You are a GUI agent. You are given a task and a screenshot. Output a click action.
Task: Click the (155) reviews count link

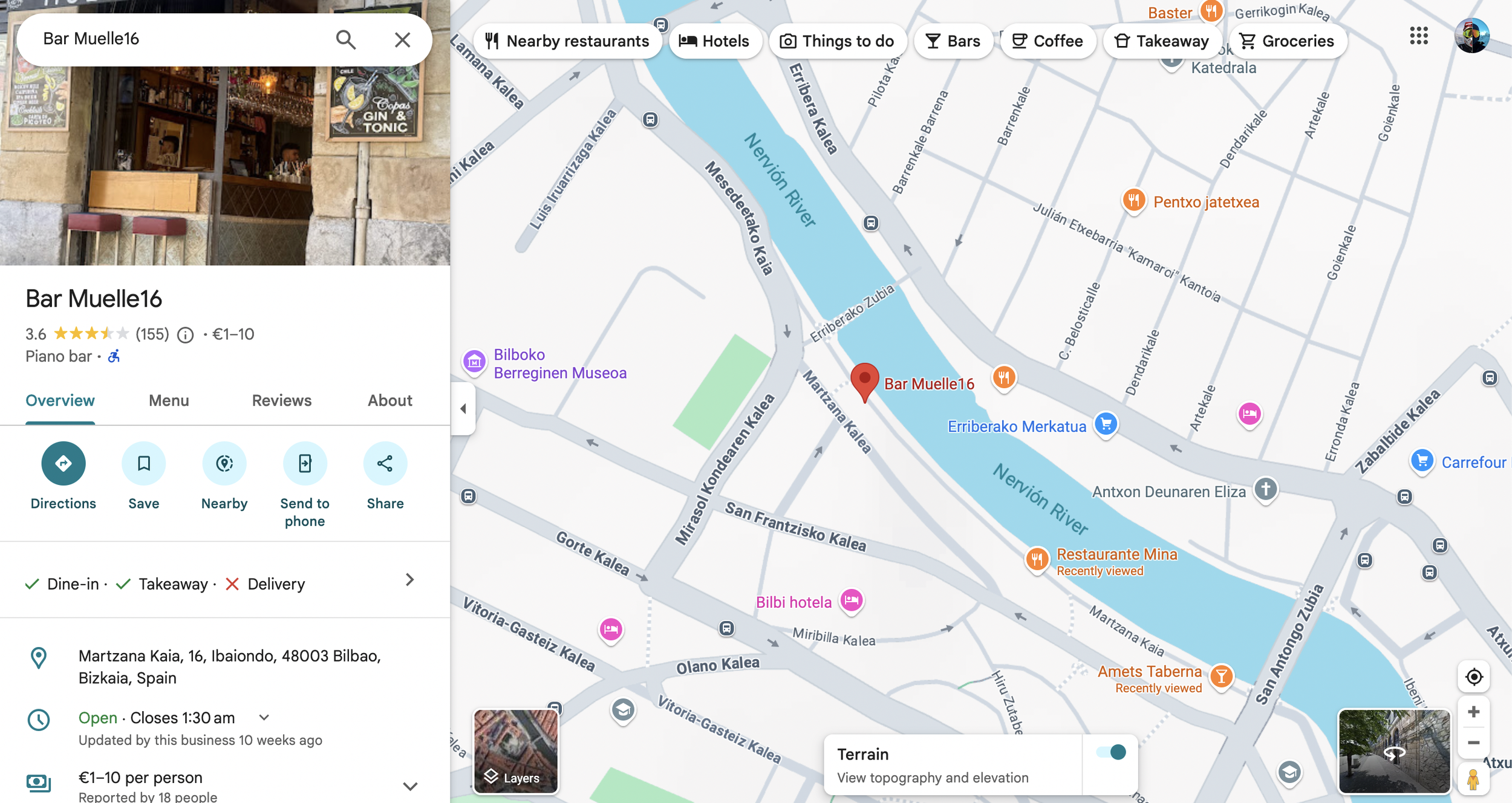[152, 334]
